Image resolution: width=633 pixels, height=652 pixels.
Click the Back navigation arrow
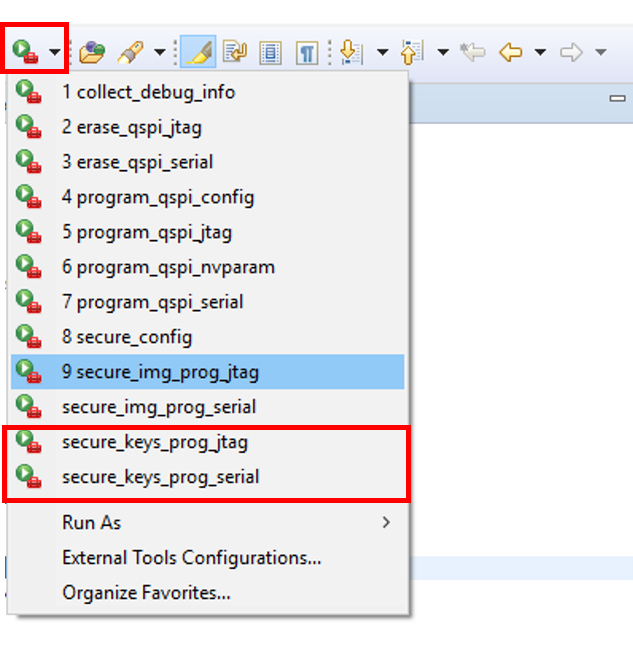point(510,52)
